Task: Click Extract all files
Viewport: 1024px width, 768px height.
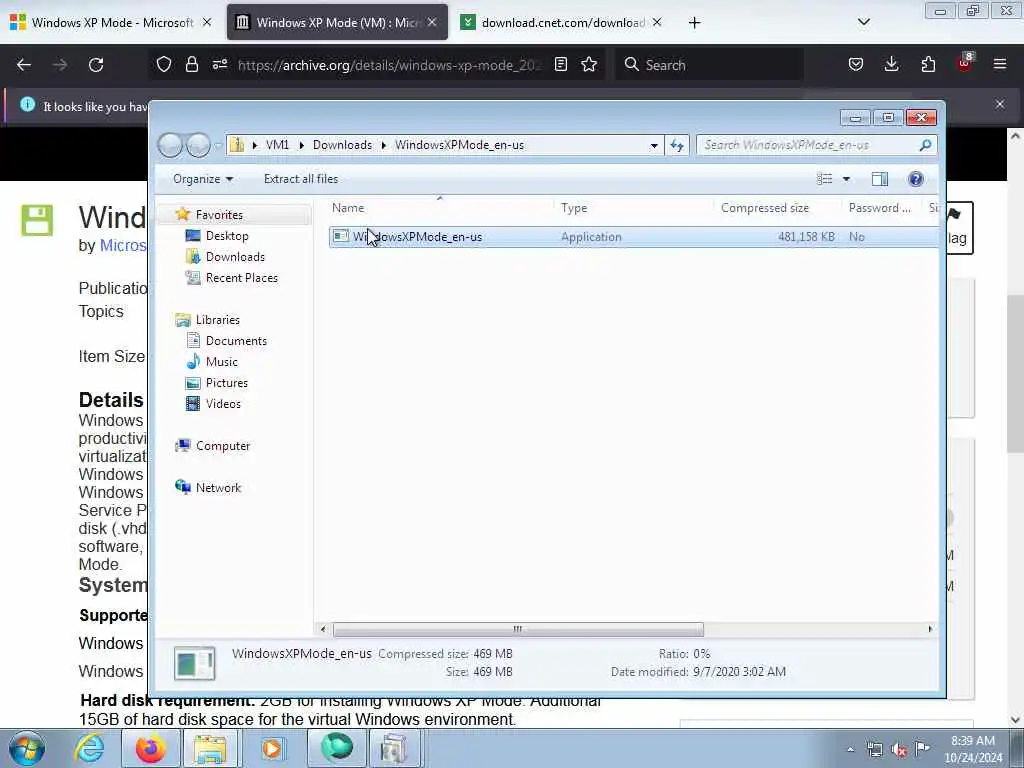Action: [x=300, y=179]
